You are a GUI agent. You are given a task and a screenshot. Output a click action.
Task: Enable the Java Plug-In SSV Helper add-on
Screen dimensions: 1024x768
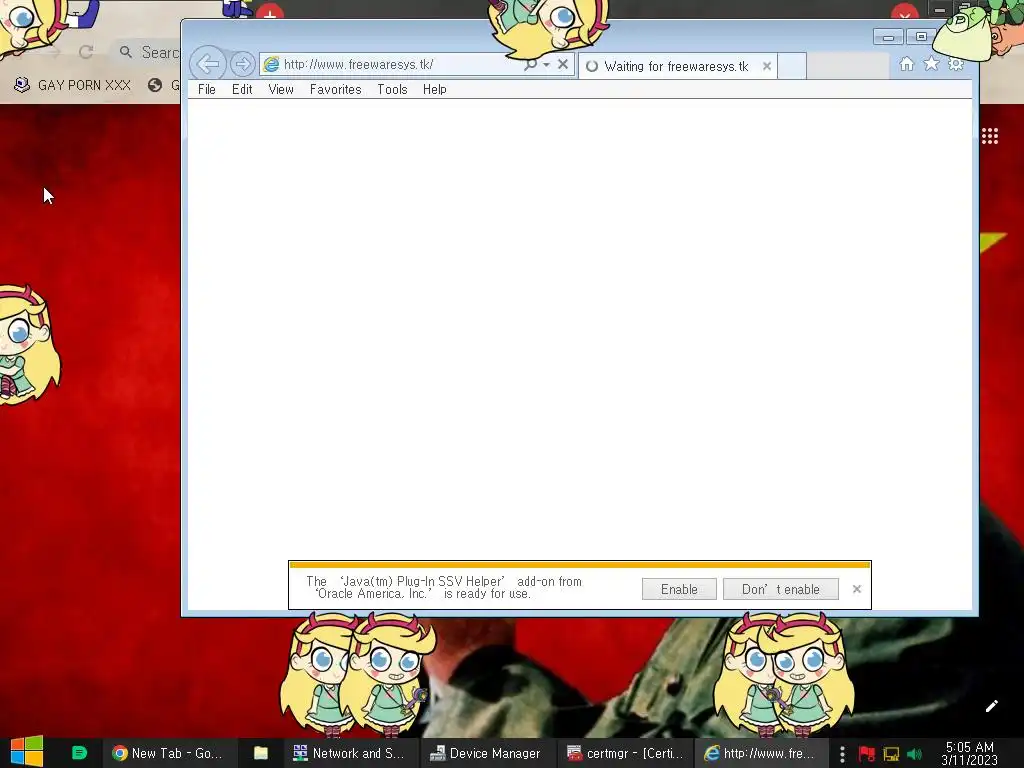click(x=679, y=589)
